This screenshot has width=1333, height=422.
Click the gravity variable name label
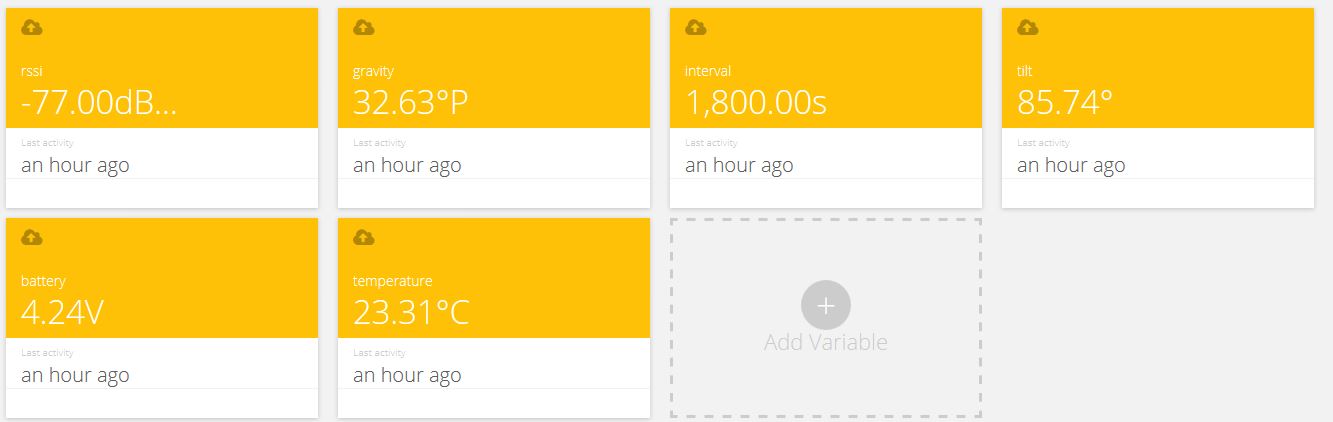click(373, 71)
